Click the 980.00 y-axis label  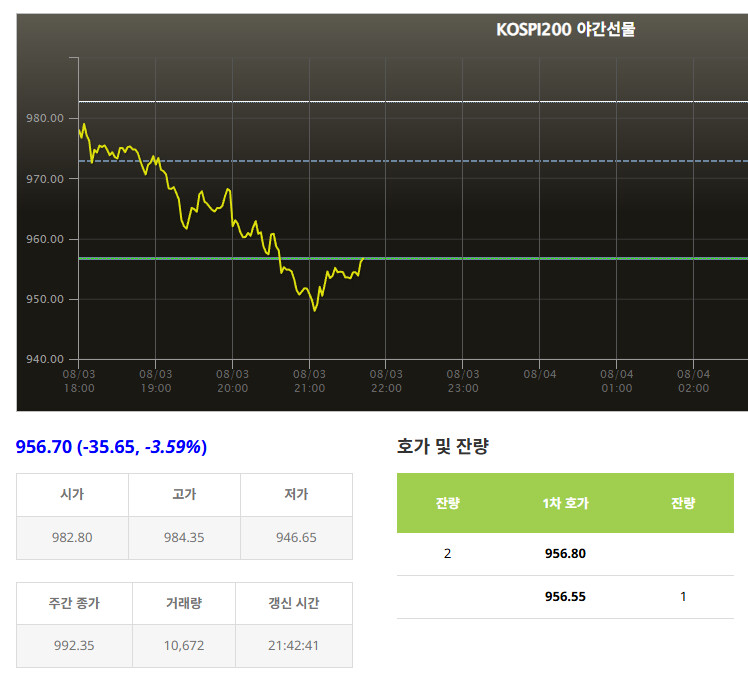point(45,118)
